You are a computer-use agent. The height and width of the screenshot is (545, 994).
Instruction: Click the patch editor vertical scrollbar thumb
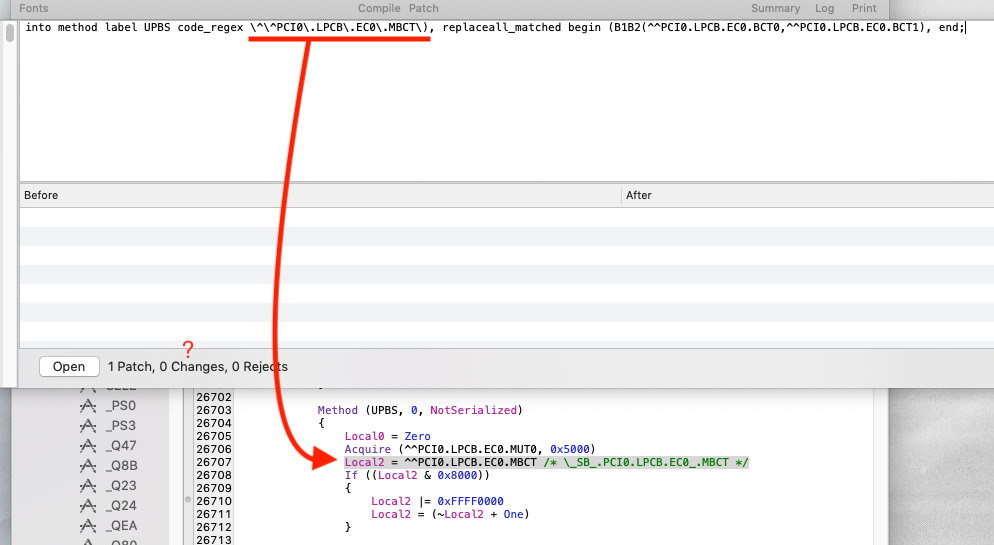click(10, 32)
